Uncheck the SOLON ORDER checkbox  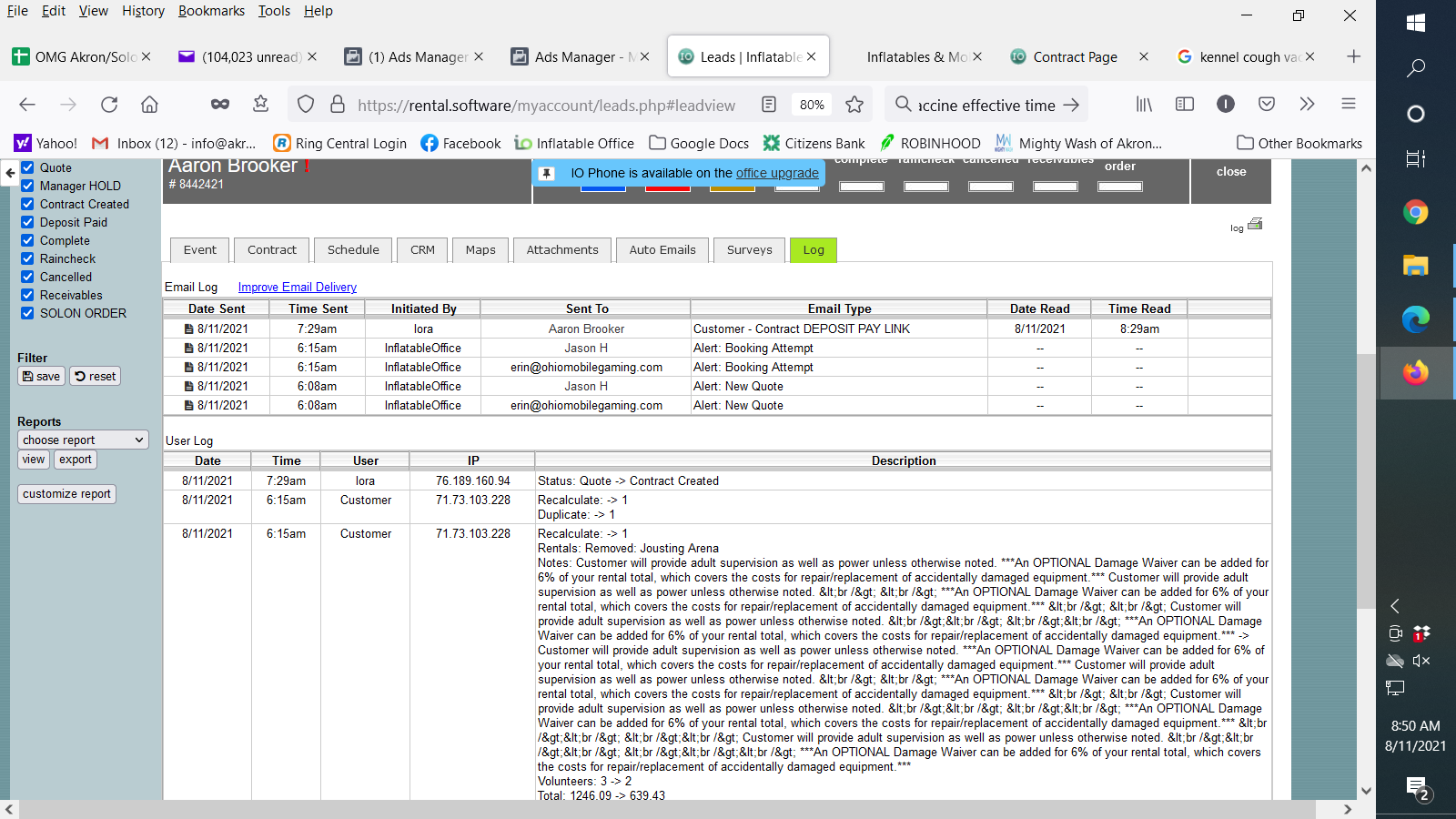pyautogui.click(x=27, y=313)
